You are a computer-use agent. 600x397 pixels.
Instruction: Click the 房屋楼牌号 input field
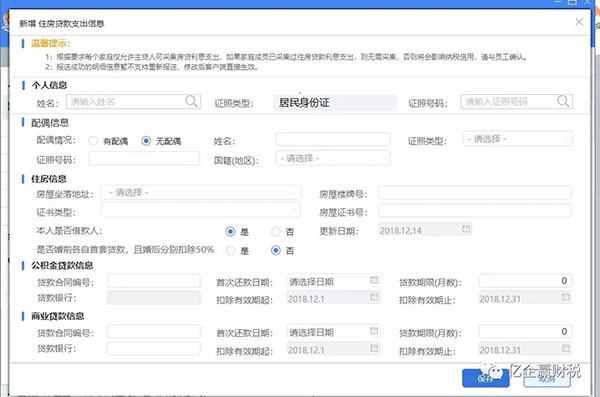475,193
